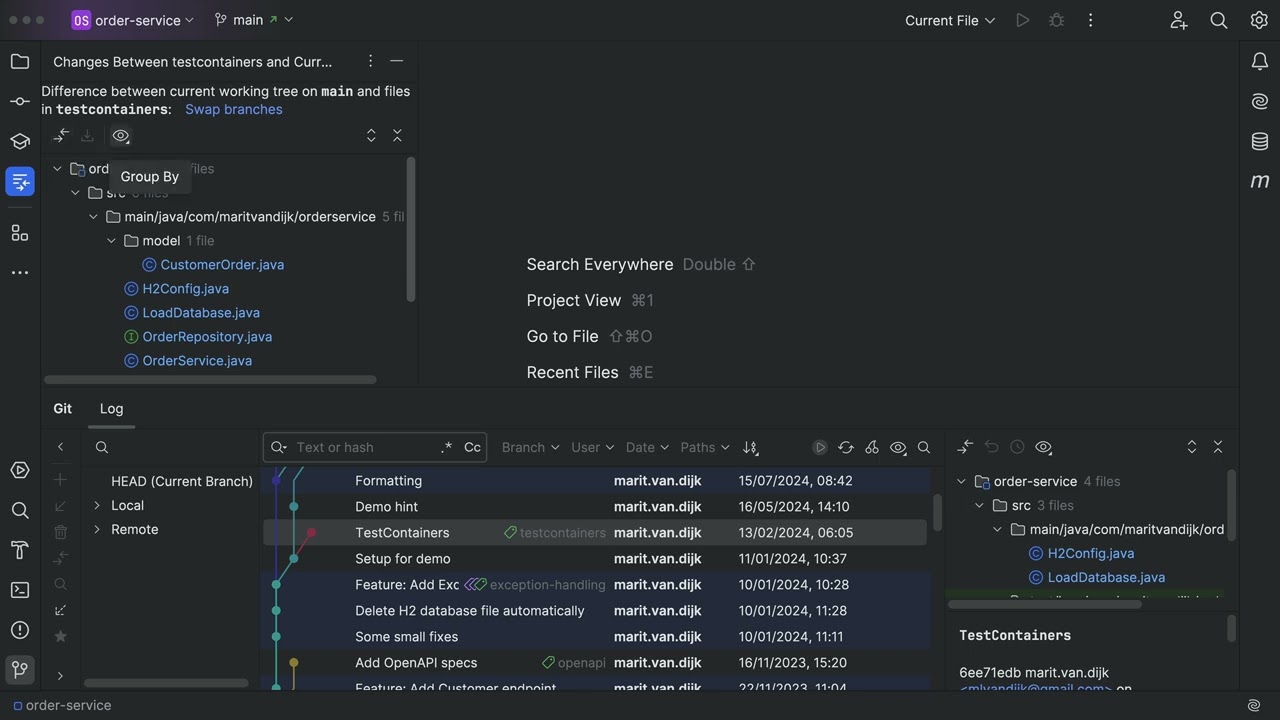1280x720 pixels.
Task: Toggle regex matching in log search
Action: [446, 448]
